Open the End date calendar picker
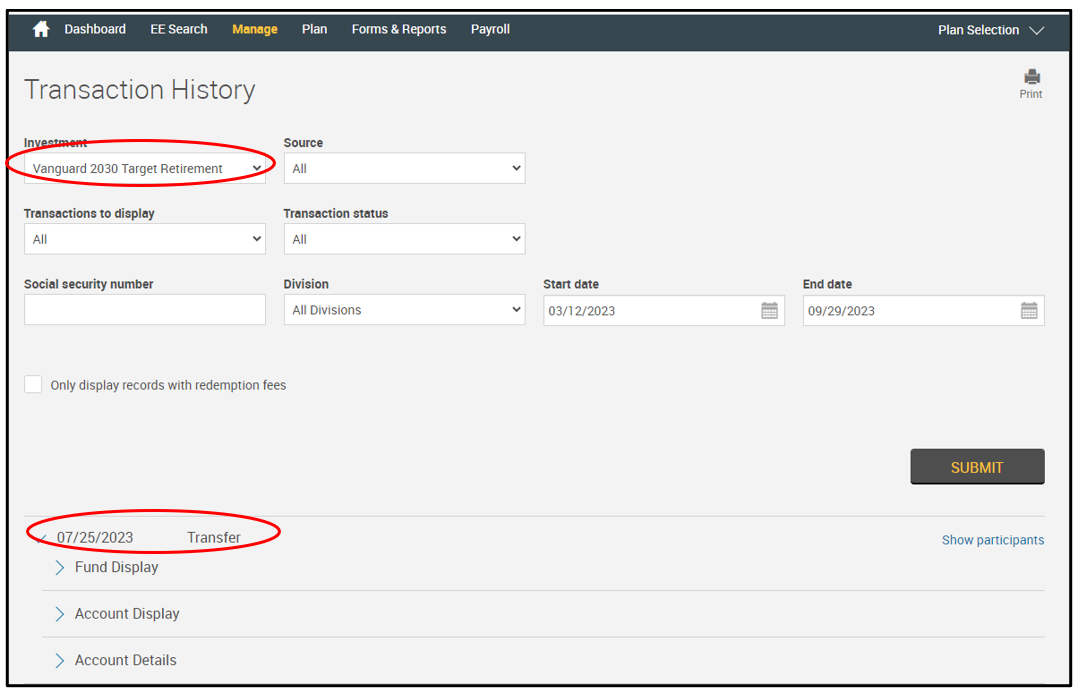Image resolution: width=1082 pixels, height=697 pixels. tap(1028, 311)
